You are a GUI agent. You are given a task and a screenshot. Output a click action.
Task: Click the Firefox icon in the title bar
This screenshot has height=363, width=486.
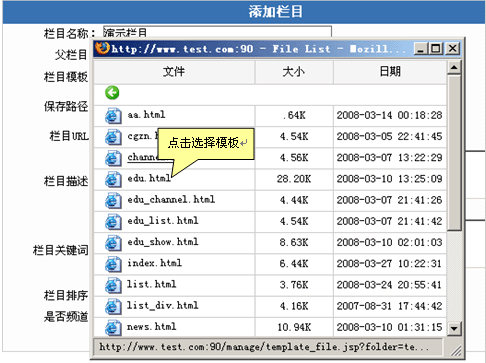[x=102, y=49]
